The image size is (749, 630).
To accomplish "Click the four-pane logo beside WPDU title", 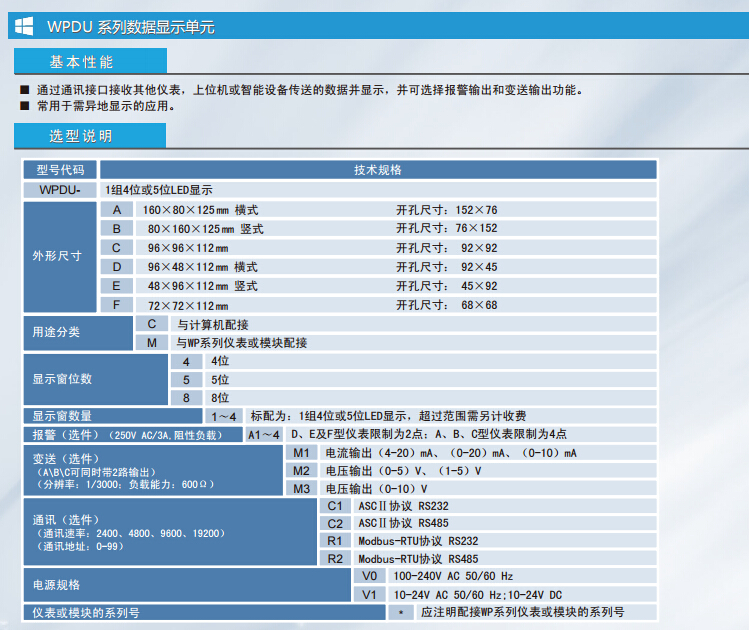I will tap(24, 27).
